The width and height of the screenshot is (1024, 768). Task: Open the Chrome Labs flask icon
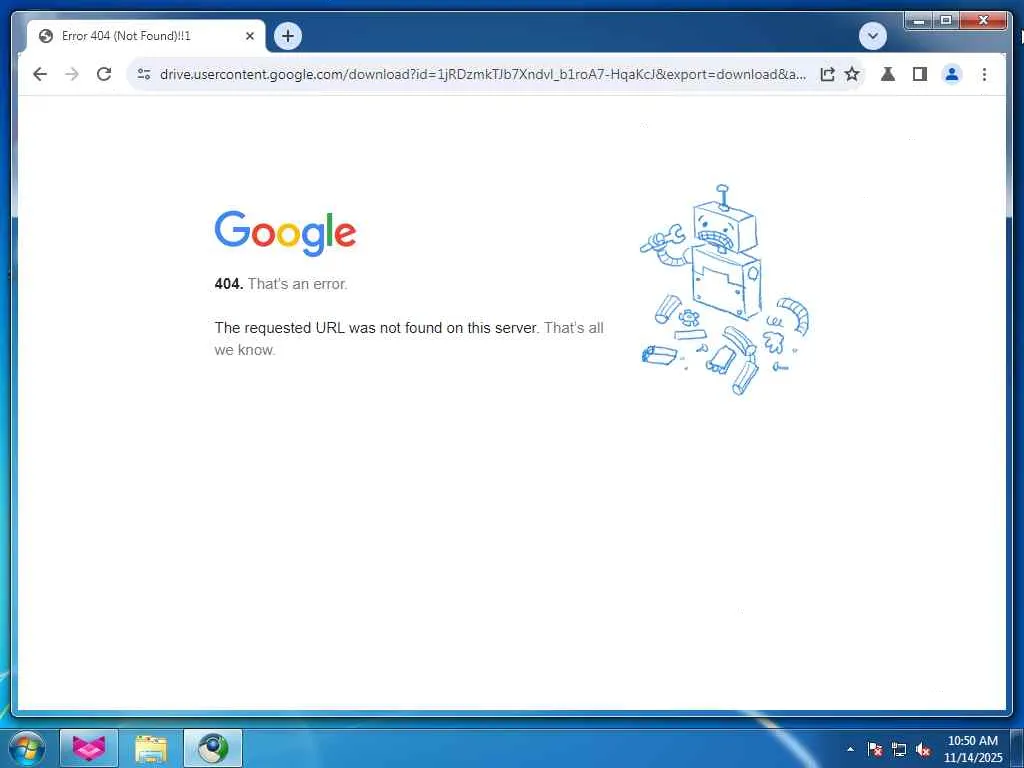[x=888, y=74]
